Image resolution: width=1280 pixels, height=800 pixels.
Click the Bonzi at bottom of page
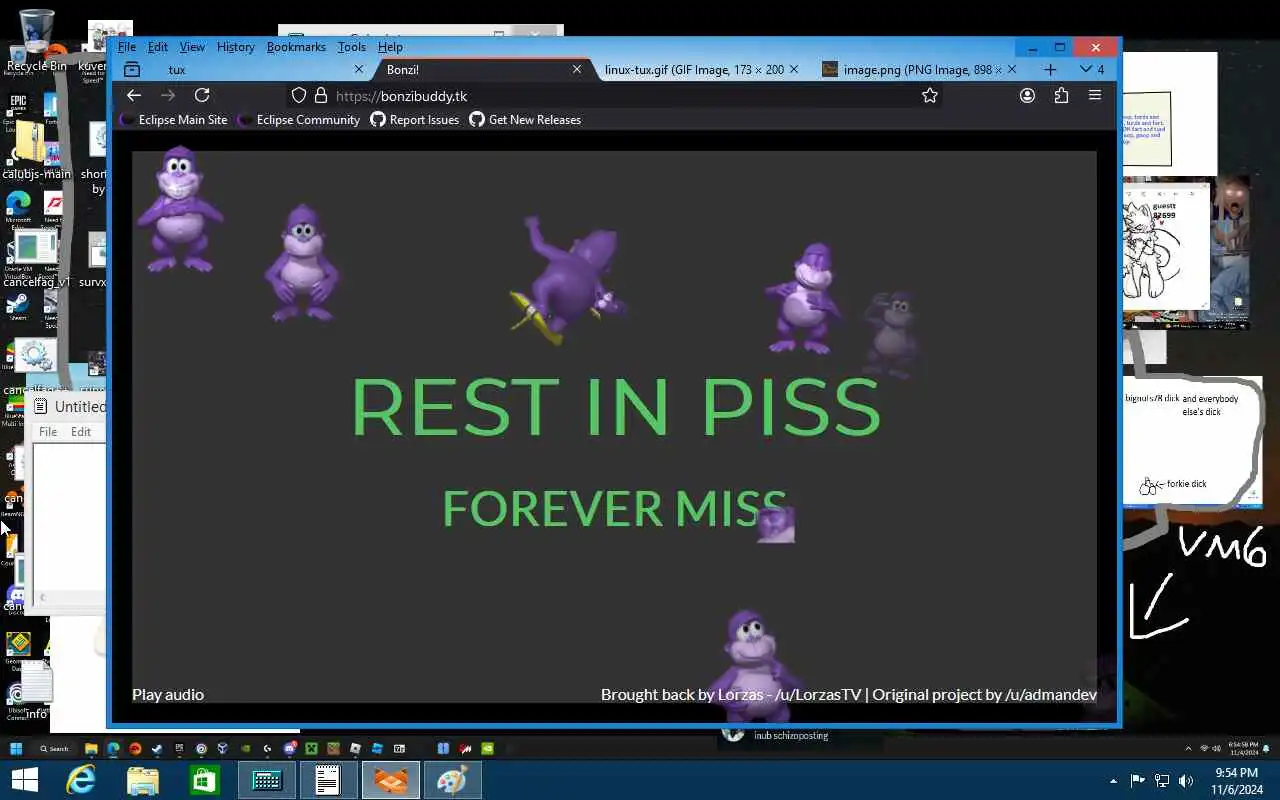753,664
